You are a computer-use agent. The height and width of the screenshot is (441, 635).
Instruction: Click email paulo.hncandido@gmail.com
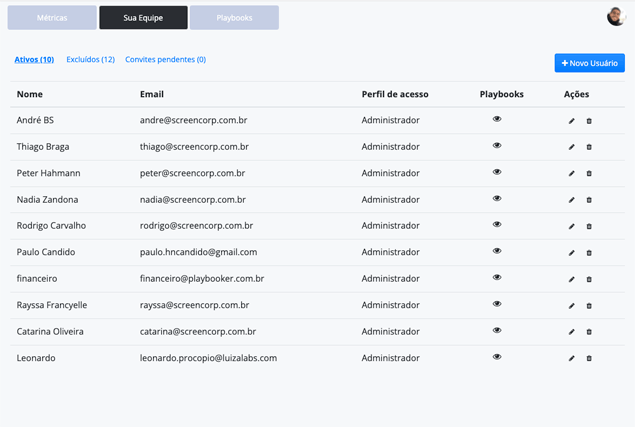tap(198, 252)
